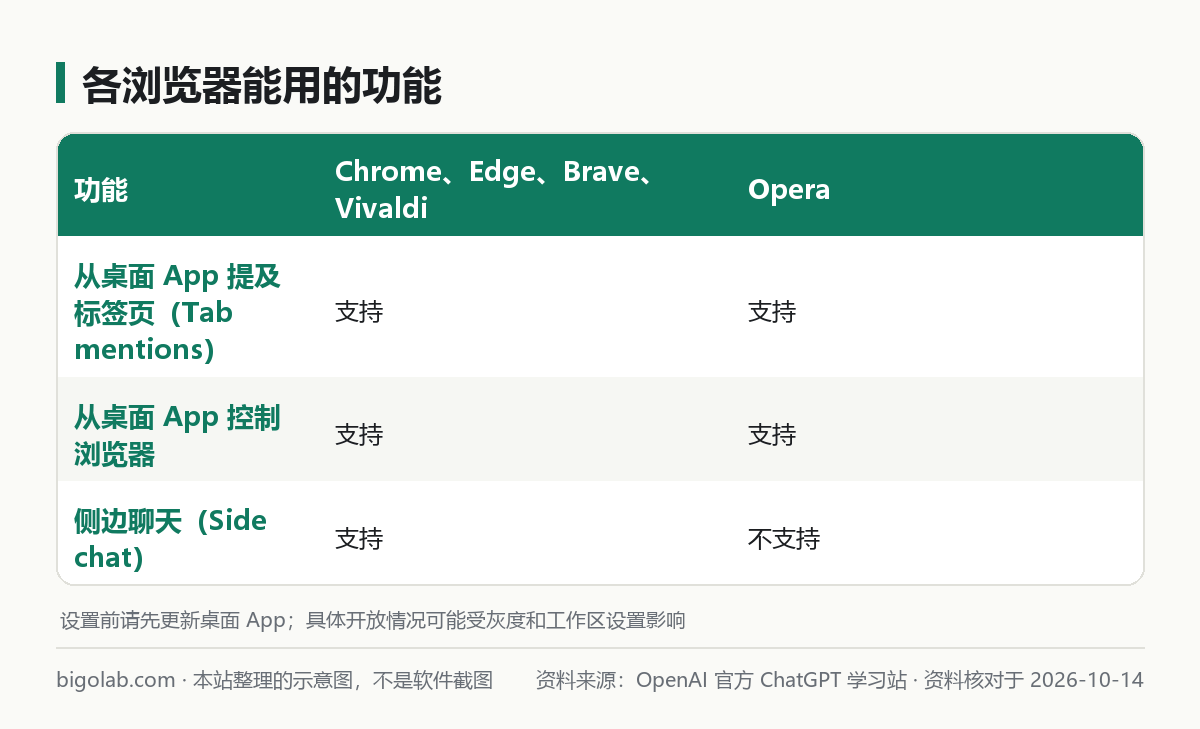Image resolution: width=1200 pixels, height=729 pixels.
Task: Click the green table header bar
Action: 600,185
